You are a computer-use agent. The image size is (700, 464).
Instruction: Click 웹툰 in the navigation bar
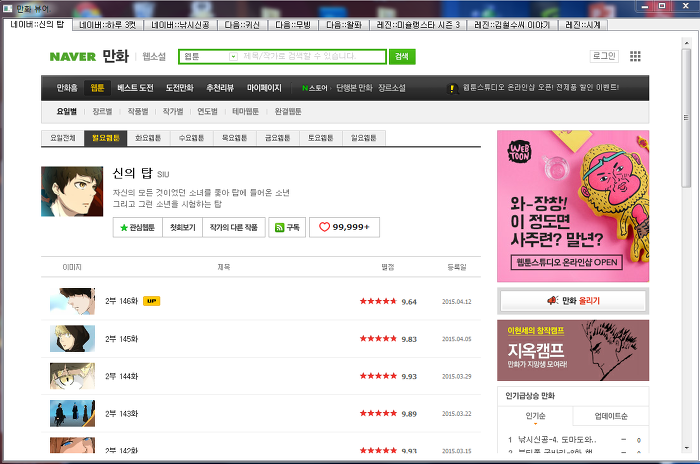[97, 88]
